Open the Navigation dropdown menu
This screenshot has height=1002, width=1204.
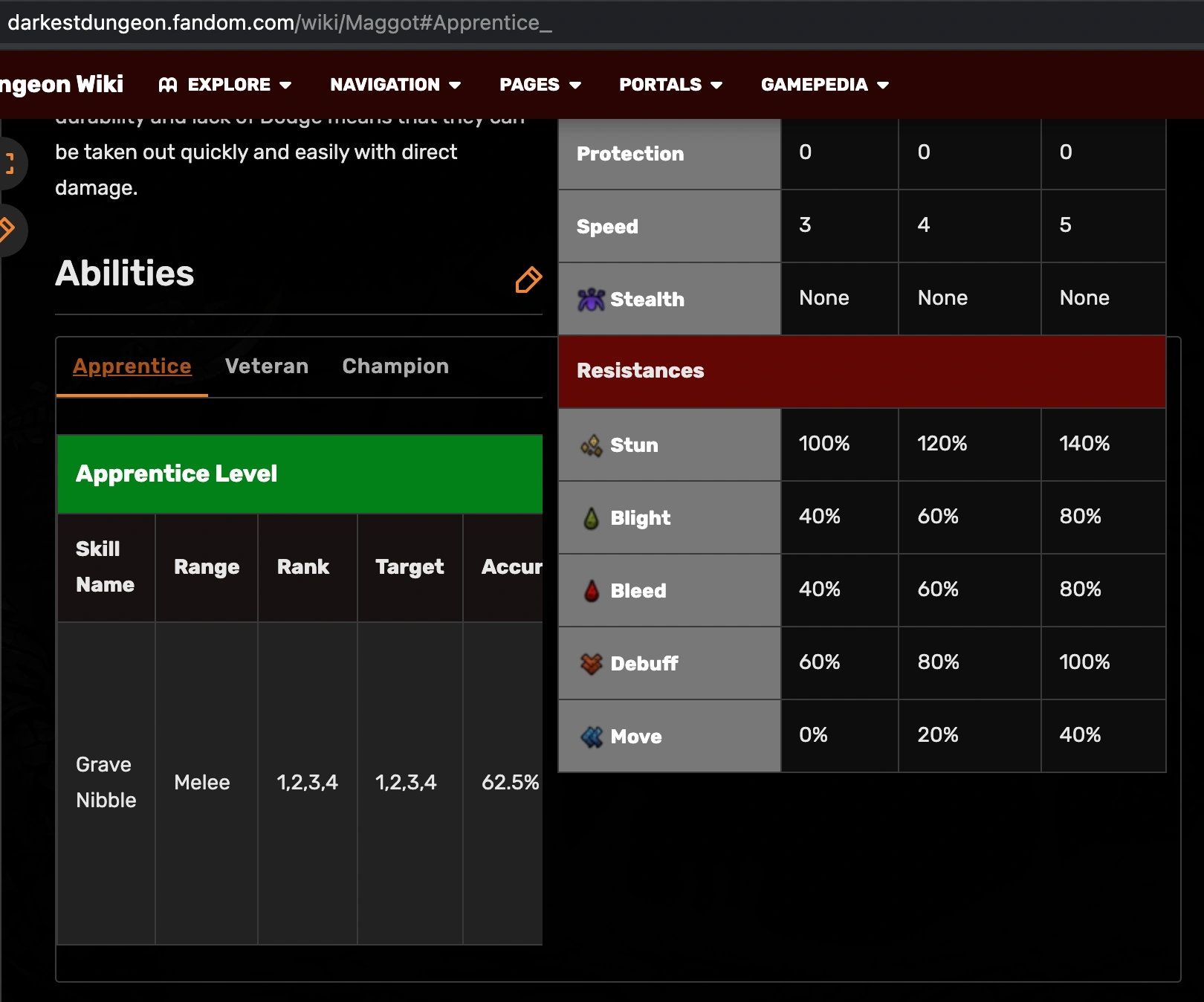[x=395, y=85]
